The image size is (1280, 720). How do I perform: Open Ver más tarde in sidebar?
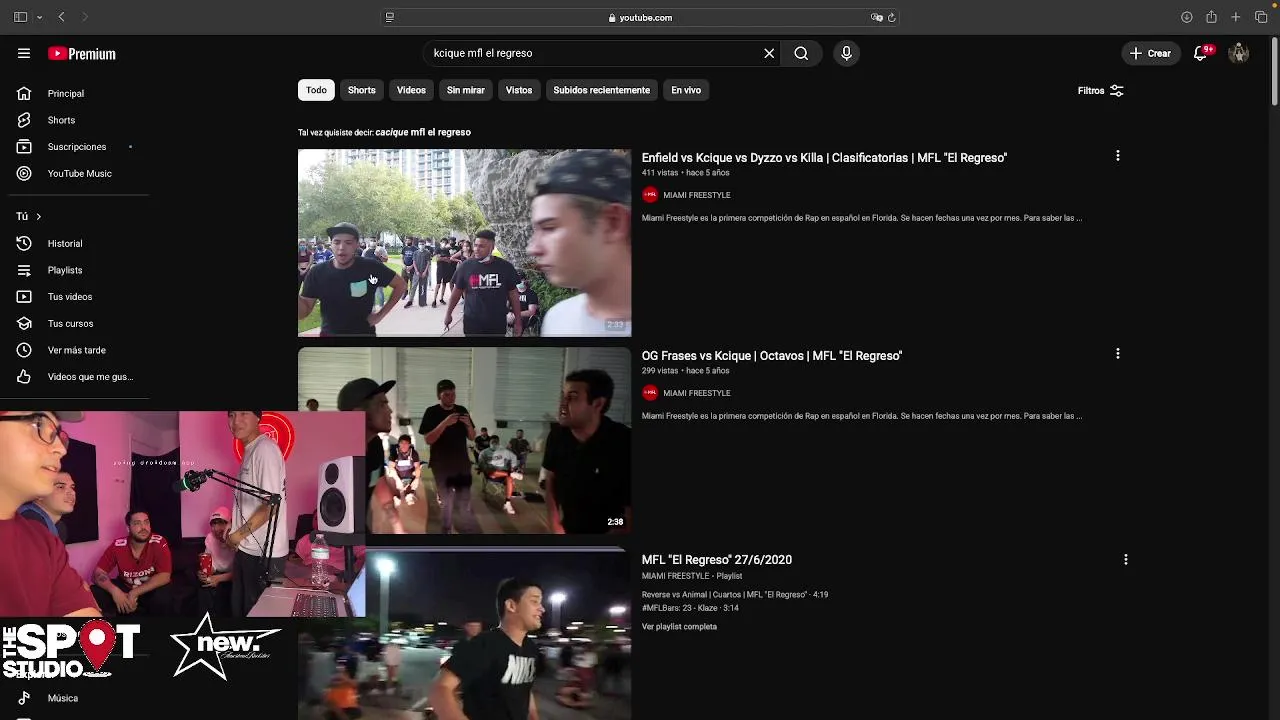[75, 350]
